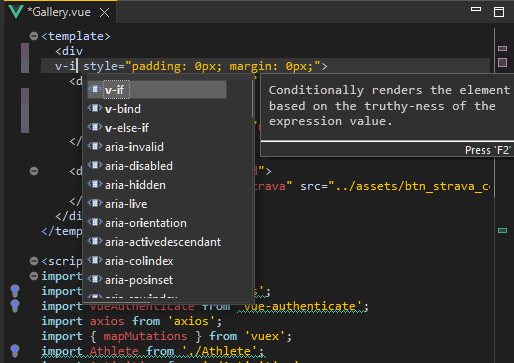This screenshot has height=363, width=514.
Task: Click attribute icon beside v-if
Action: [x=95, y=89]
